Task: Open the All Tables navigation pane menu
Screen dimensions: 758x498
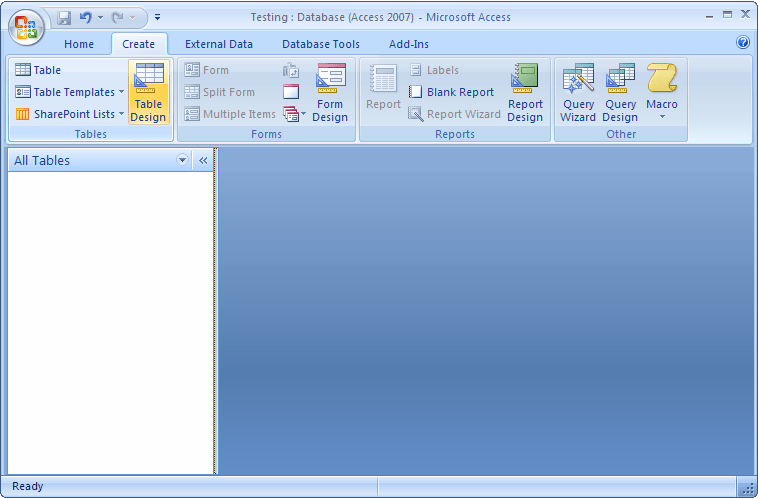Action: click(x=182, y=160)
